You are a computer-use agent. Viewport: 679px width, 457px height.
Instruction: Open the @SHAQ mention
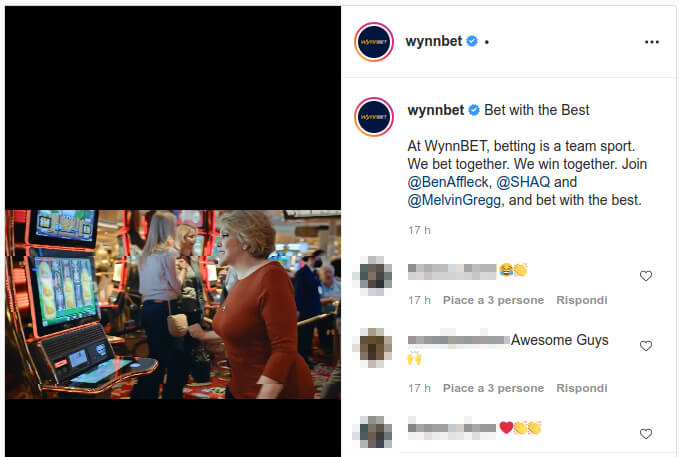[523, 182]
